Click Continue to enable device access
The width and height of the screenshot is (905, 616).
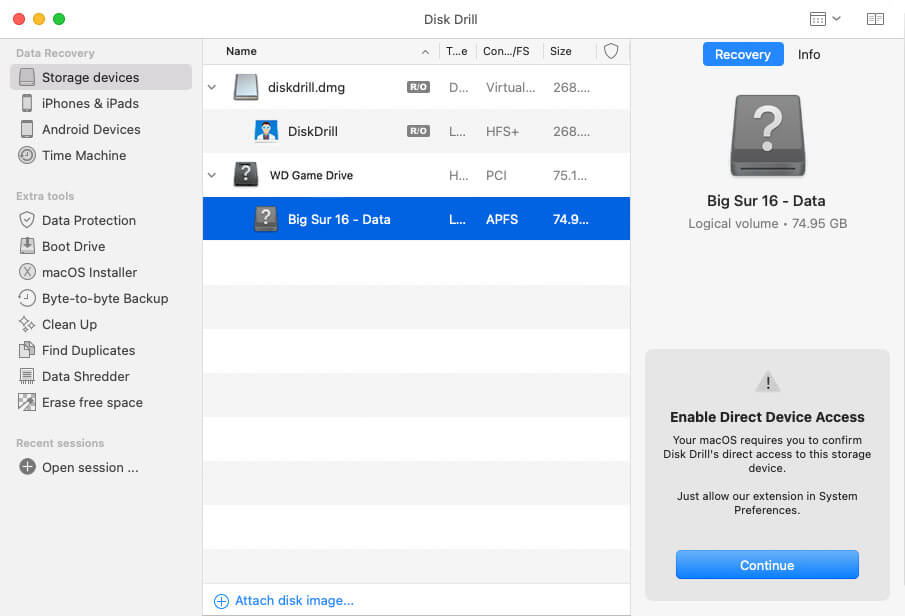tap(767, 565)
